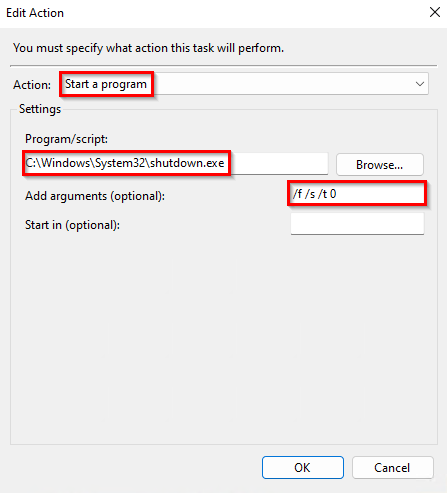Image resolution: width=447 pixels, height=493 pixels.
Task: Confirm the action with OK
Action: [303, 468]
